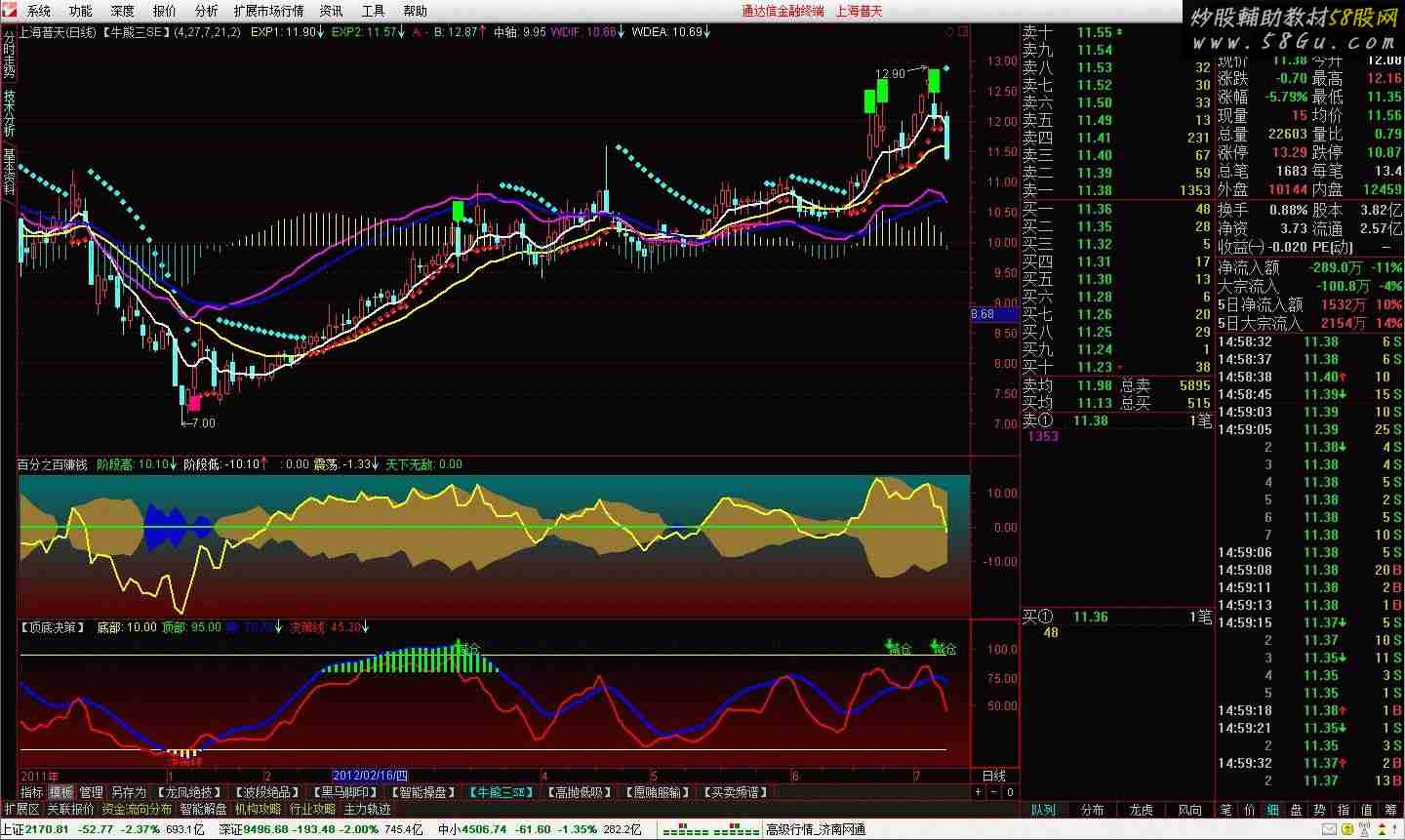Click the 0 reset button below chart
1405x840 pixels.
point(1010,792)
